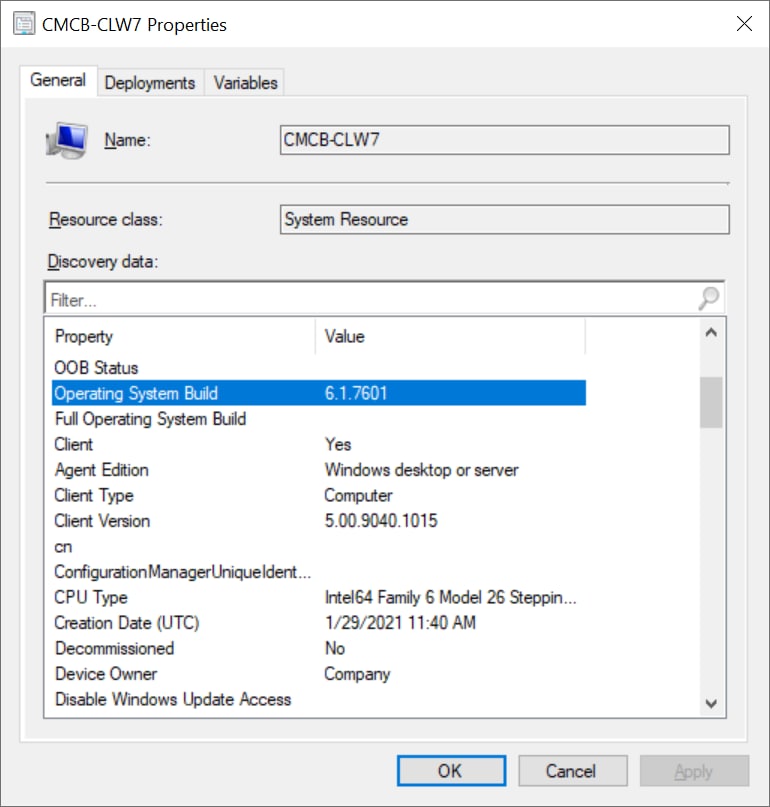Click the Computer value for Client Type
This screenshot has height=807, width=770.
point(358,496)
